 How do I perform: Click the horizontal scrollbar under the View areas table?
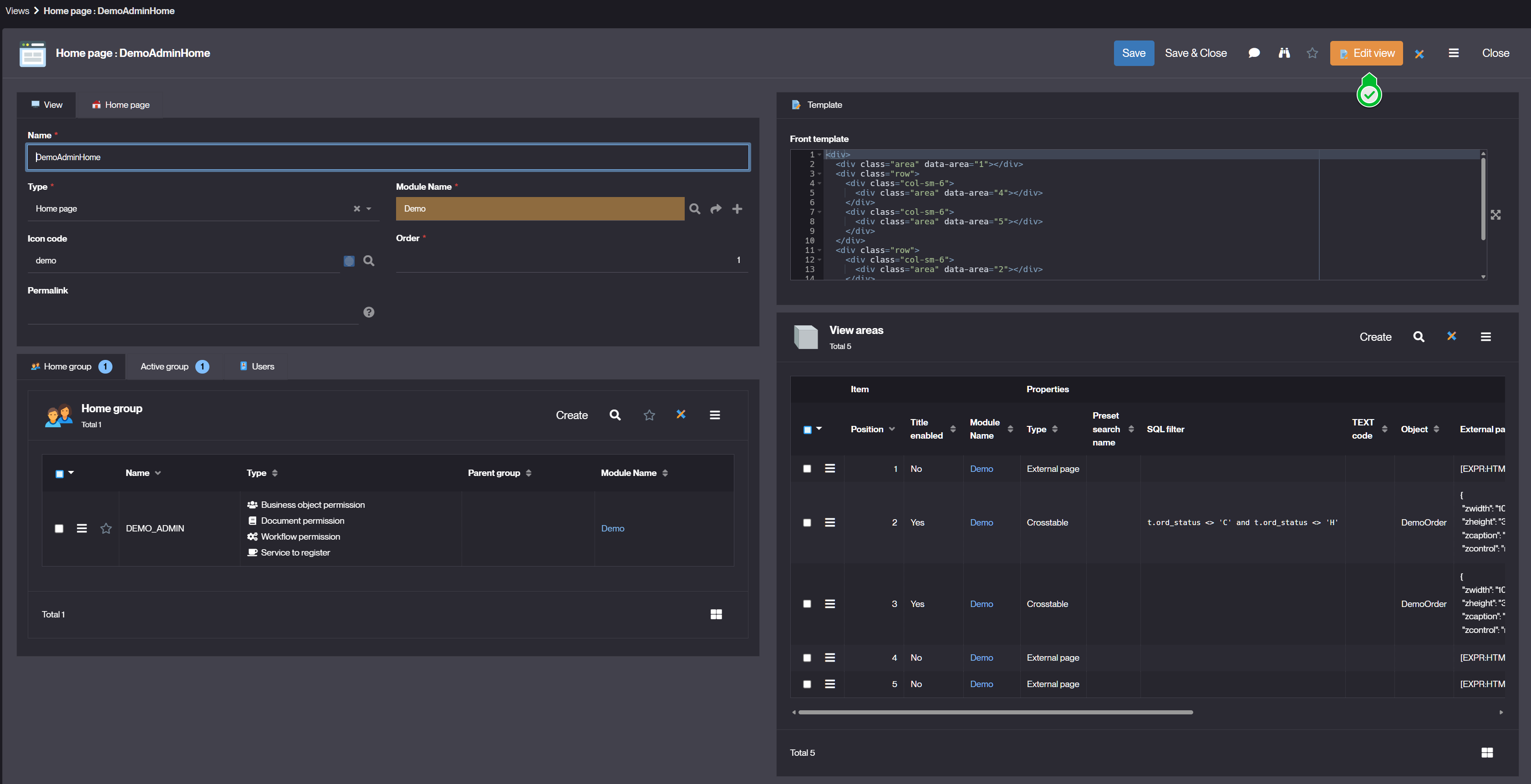(x=995, y=712)
